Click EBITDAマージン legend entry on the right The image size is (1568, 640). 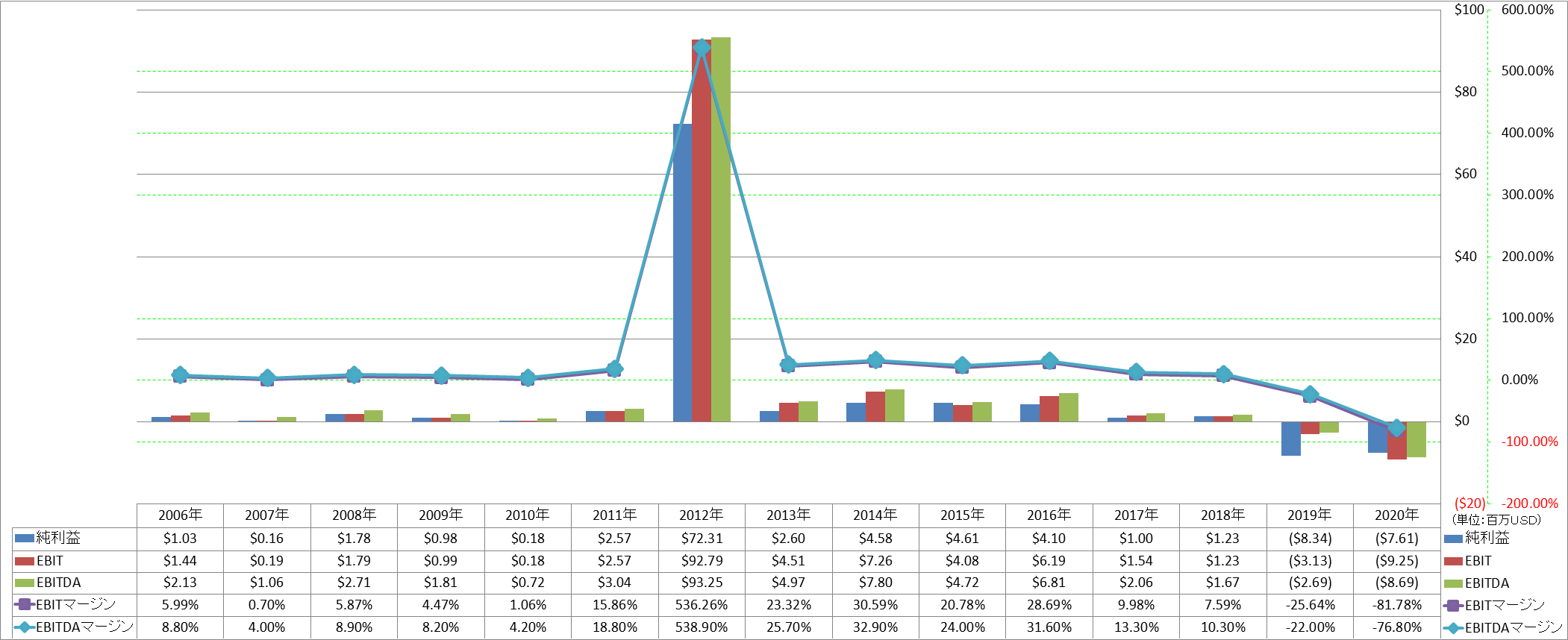pyautogui.click(x=1503, y=628)
